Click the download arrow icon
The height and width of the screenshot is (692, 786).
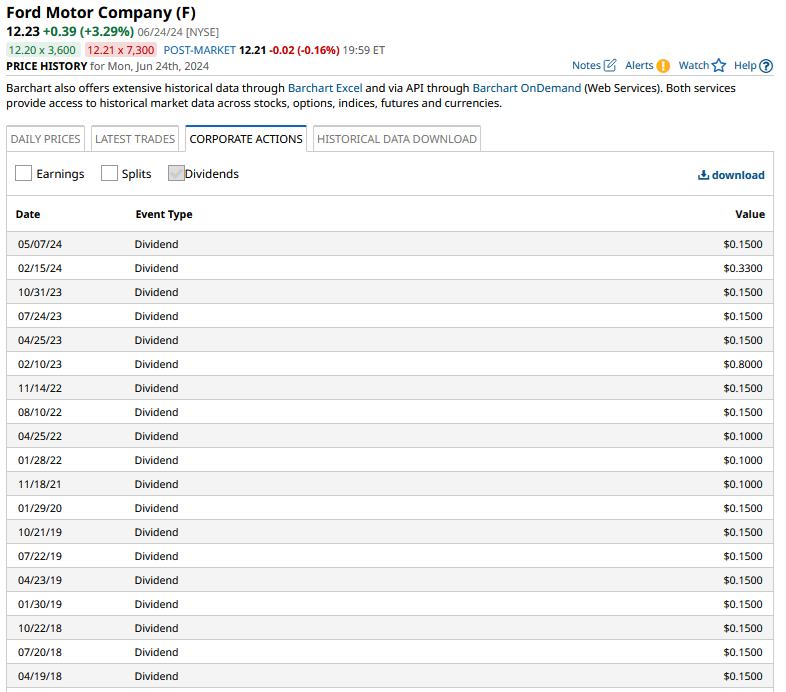click(x=703, y=175)
